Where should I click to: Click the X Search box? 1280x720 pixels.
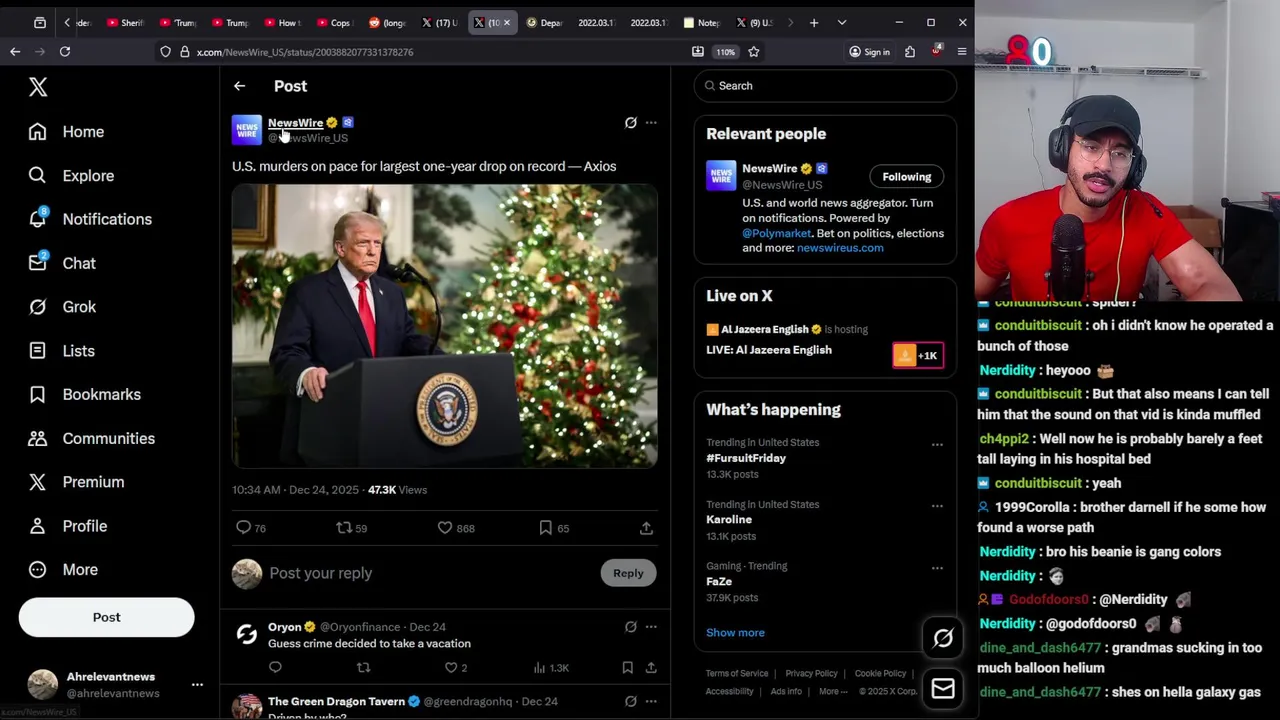[825, 86]
